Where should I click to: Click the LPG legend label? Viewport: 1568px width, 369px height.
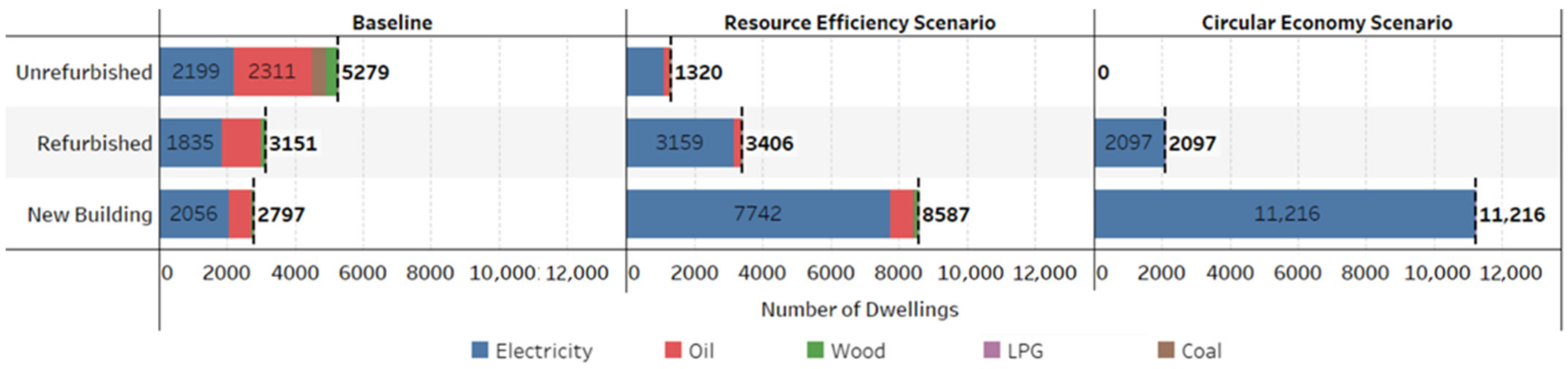tap(1025, 351)
